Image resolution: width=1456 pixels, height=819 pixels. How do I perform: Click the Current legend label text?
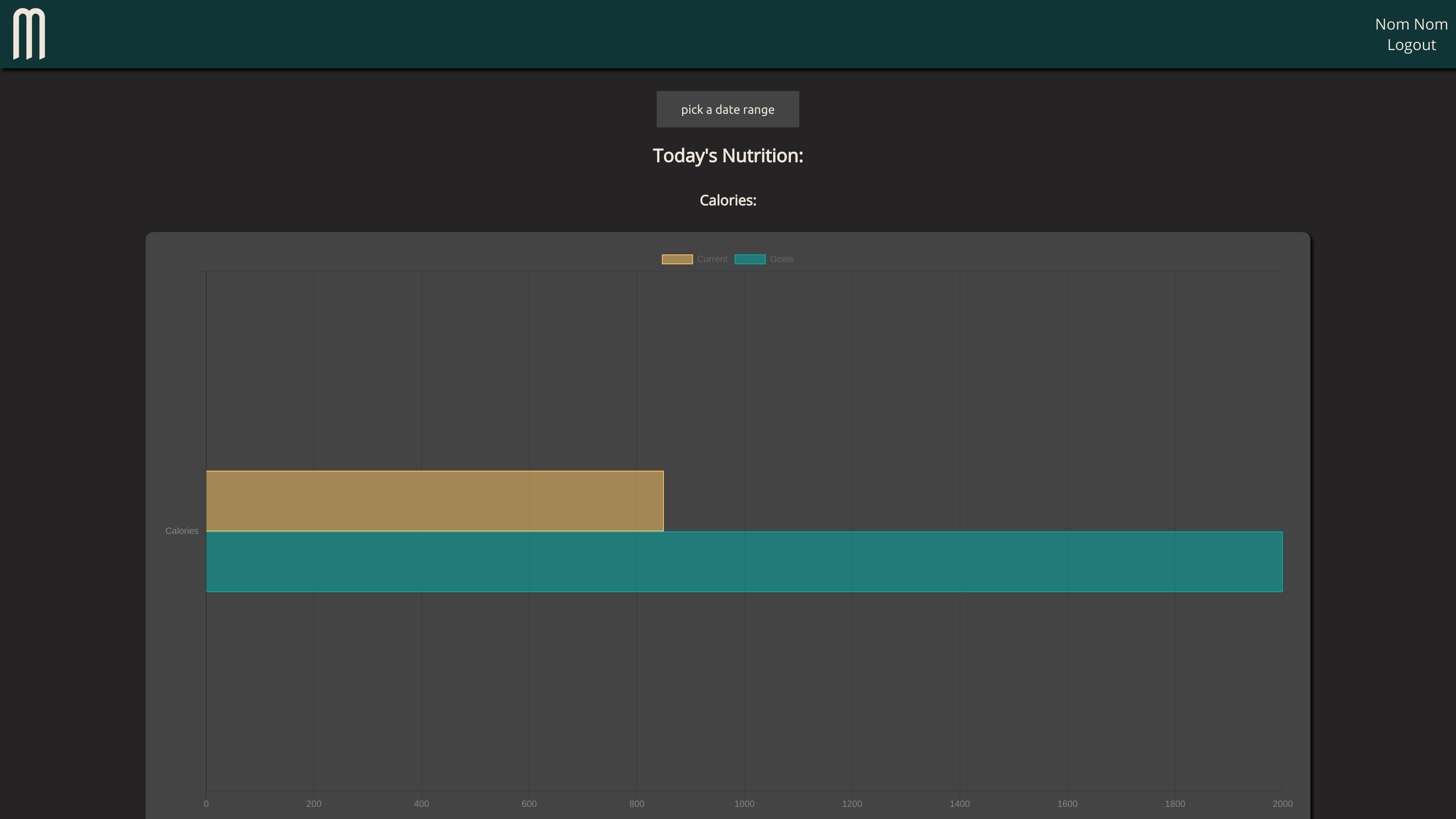click(712, 259)
